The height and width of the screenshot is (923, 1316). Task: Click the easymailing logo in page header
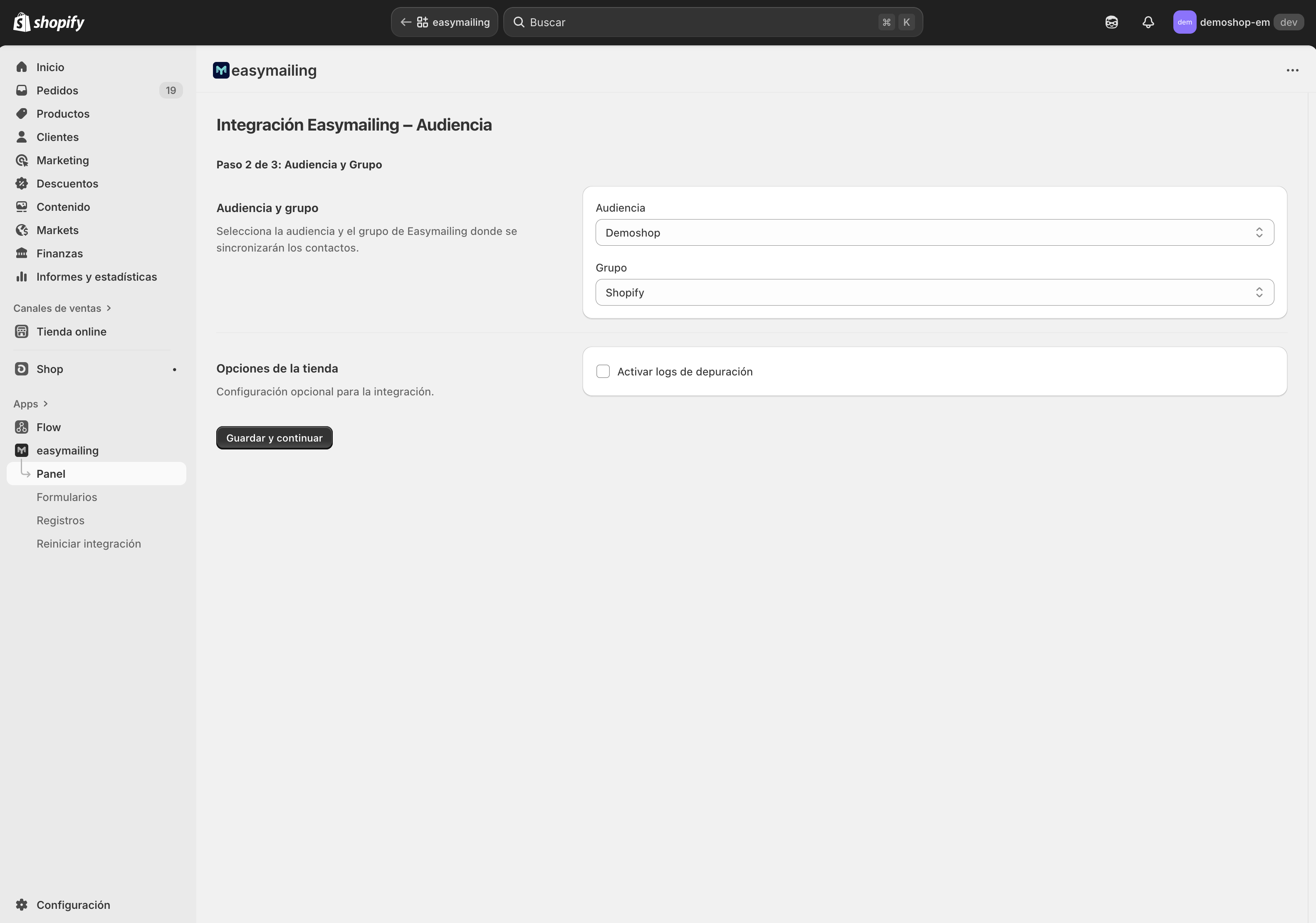[221, 70]
